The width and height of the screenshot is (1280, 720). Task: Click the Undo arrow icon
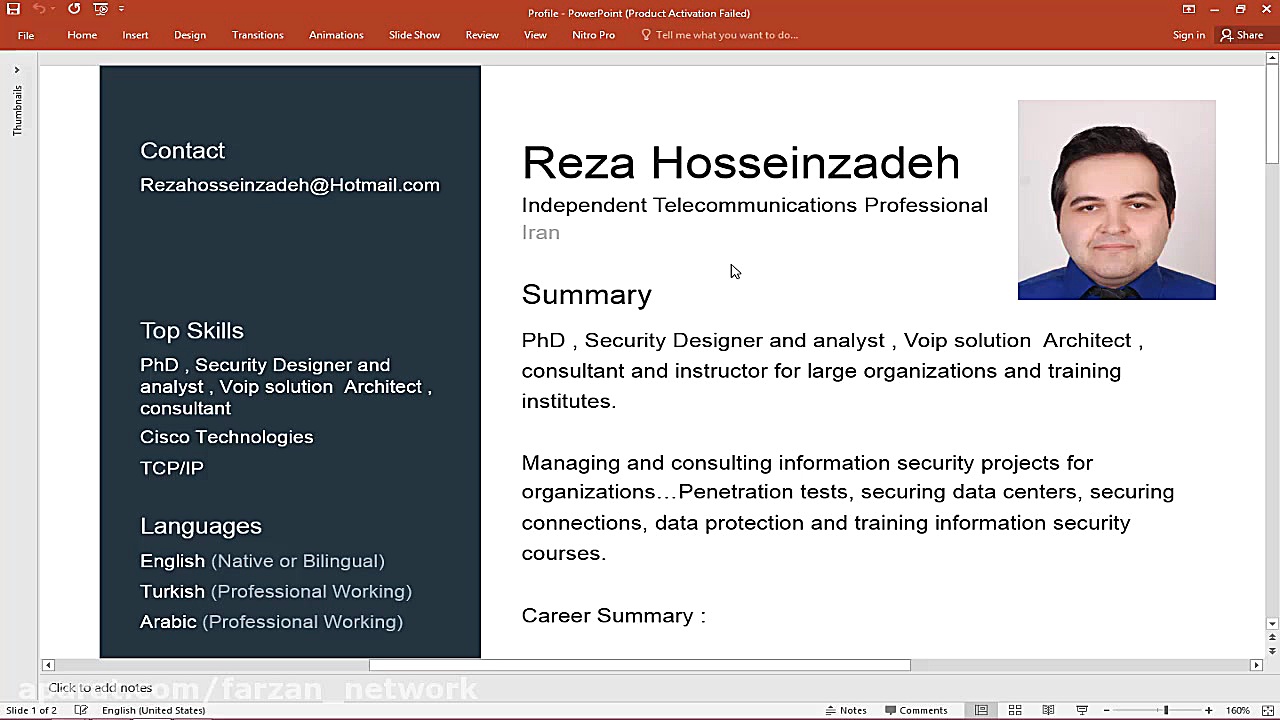(x=38, y=9)
